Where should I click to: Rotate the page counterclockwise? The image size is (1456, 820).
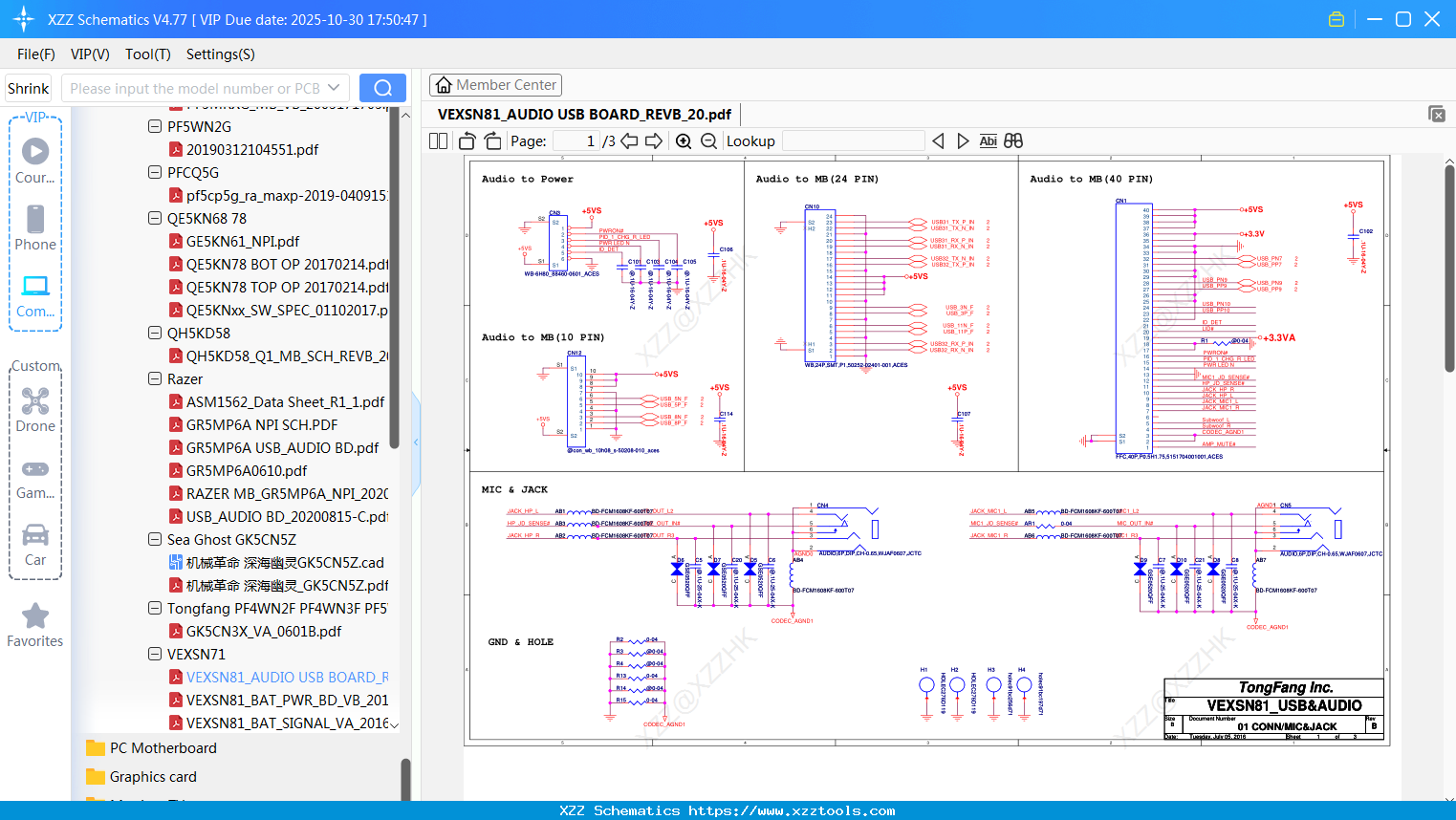(467, 141)
